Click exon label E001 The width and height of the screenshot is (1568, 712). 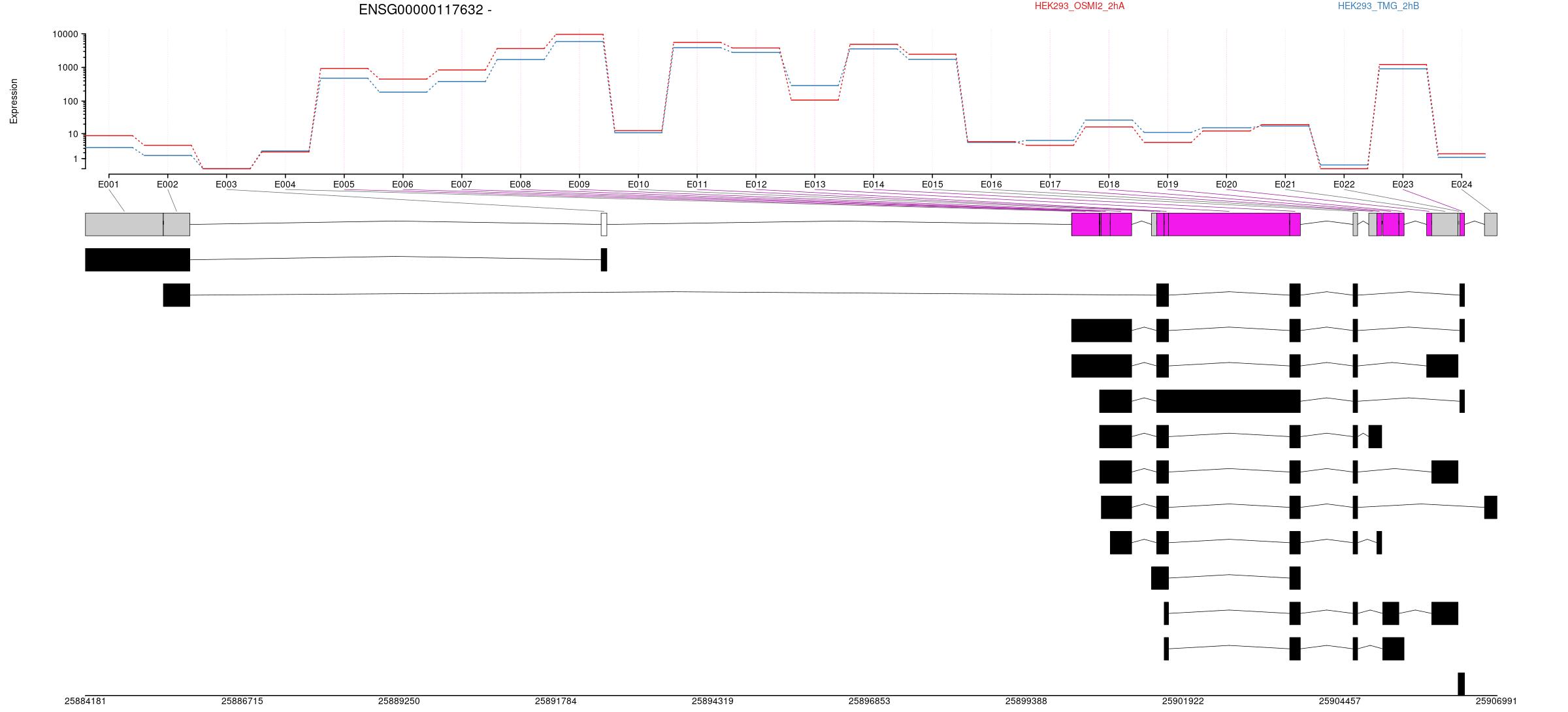[108, 185]
